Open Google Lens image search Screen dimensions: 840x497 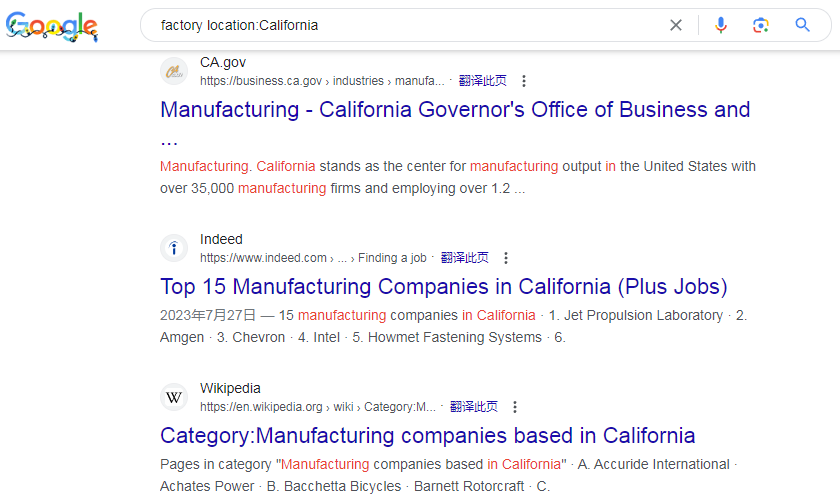pos(761,25)
